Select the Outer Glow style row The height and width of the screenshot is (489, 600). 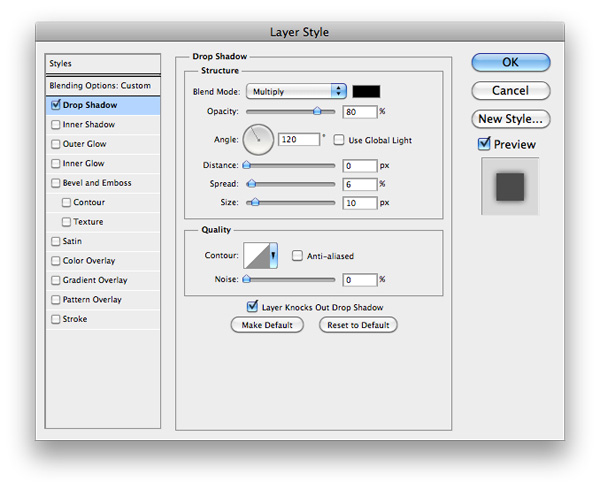point(103,144)
